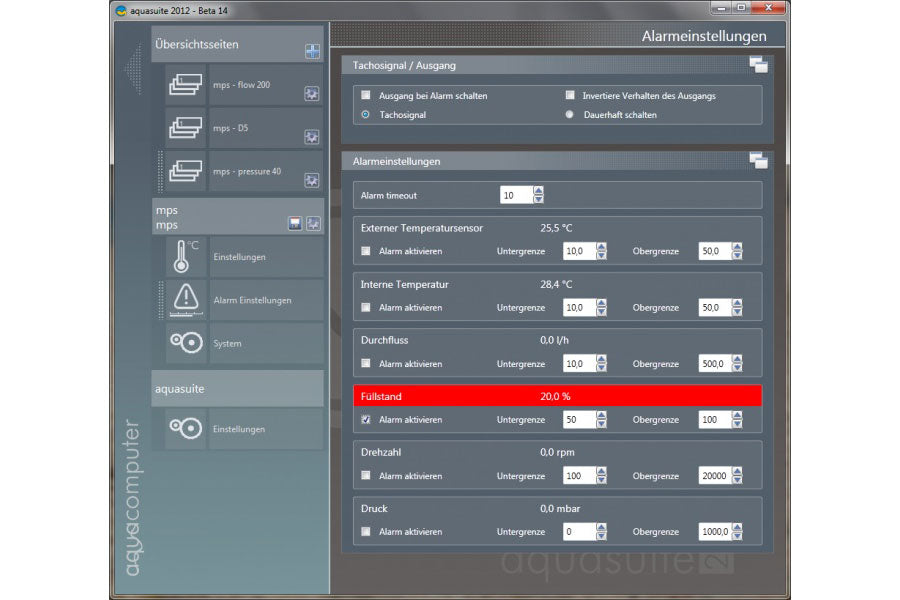
Task: Check 'Invertiere Verhalten des Ausgangs' box
Action: tap(570, 96)
